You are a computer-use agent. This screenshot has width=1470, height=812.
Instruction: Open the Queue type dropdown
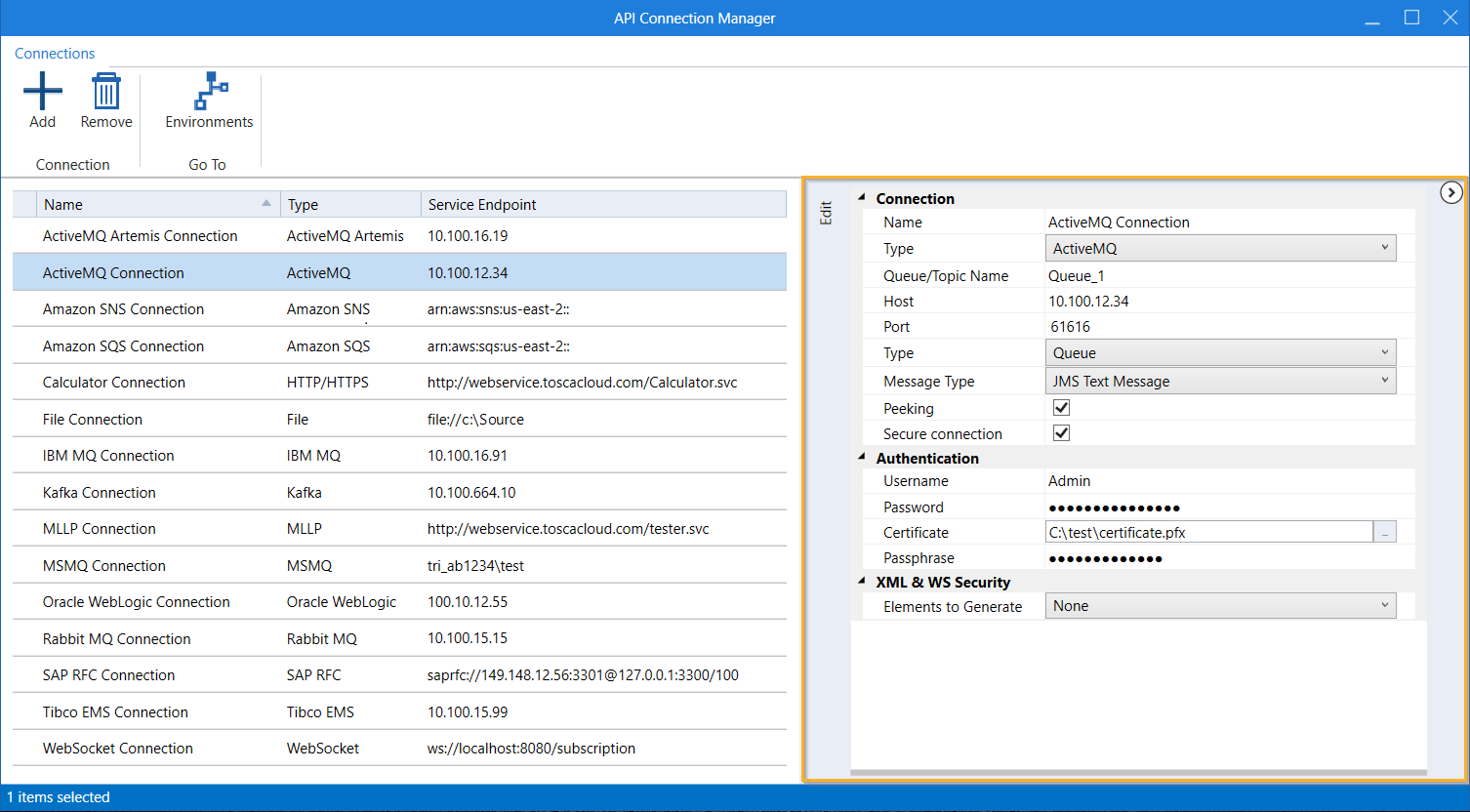point(1220,353)
